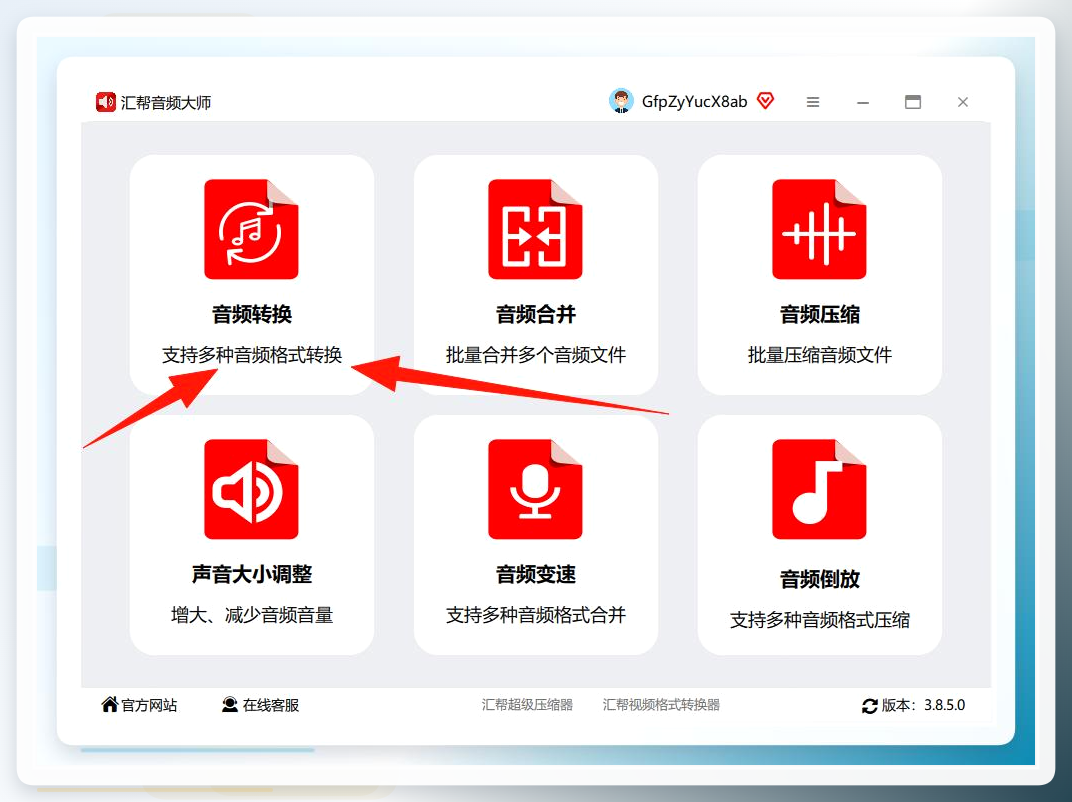Click the 汇帮音频大师 window title text
Screen dimensions: 1072x802
(x=166, y=103)
